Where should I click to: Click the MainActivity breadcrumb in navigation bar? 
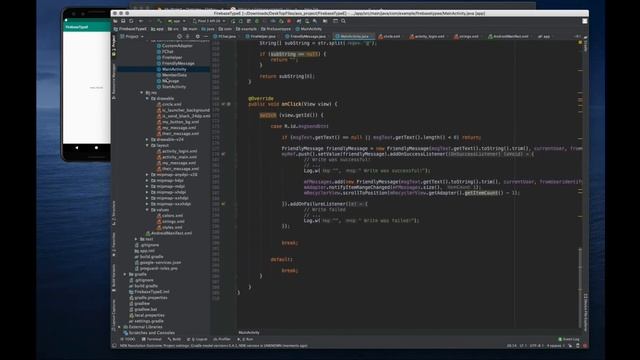tap(309, 29)
